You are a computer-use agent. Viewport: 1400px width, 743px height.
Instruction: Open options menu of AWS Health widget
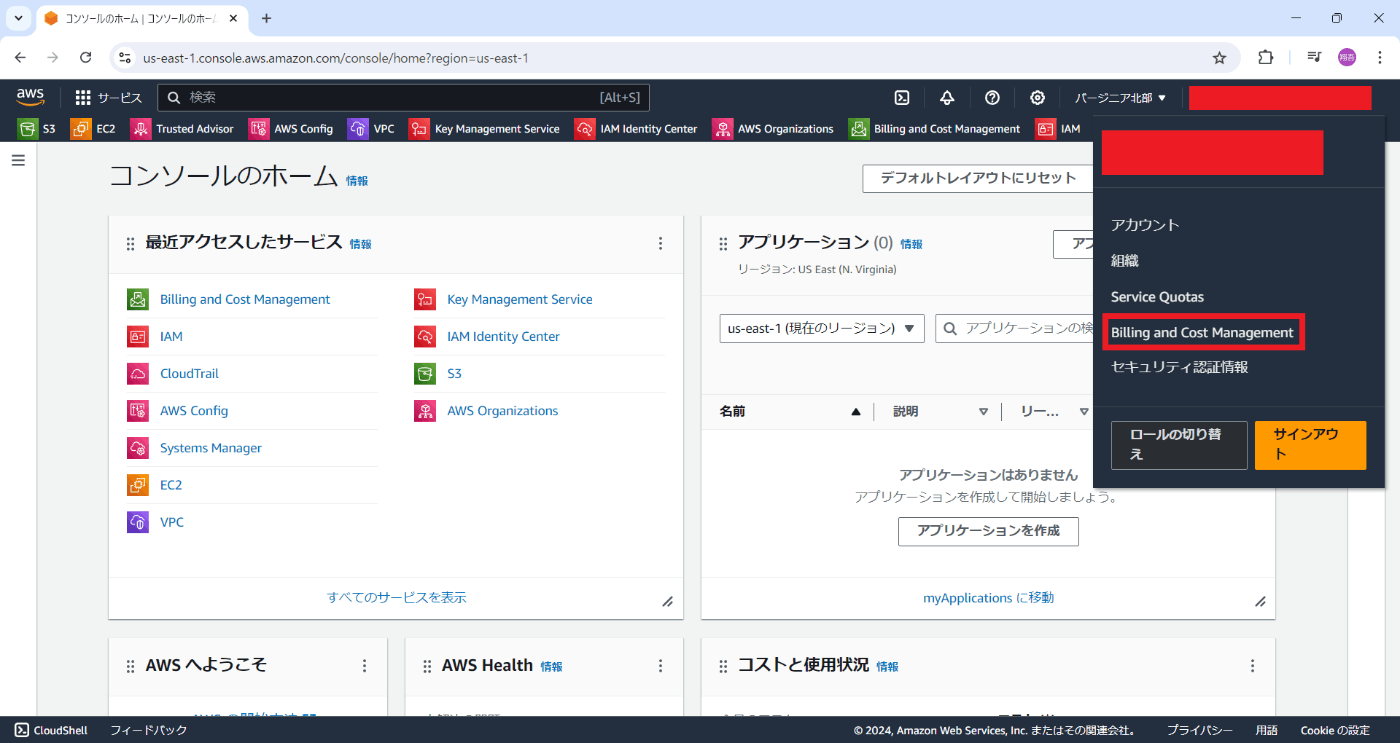[660, 666]
